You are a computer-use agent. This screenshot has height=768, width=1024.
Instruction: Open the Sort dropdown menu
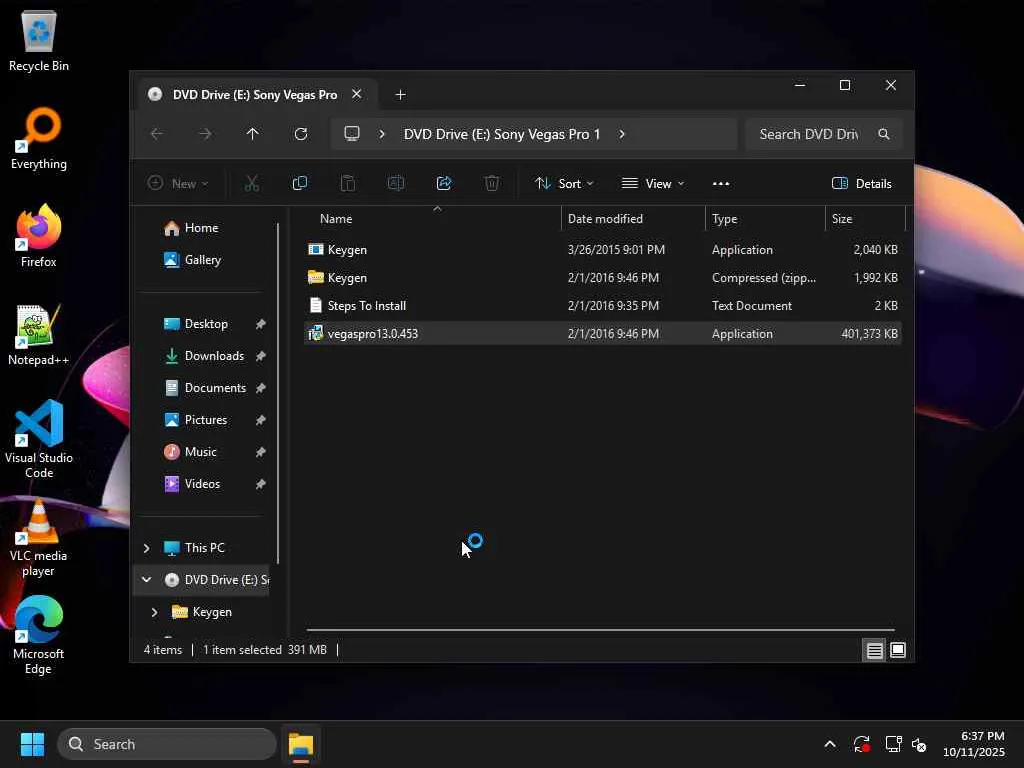pyautogui.click(x=564, y=184)
